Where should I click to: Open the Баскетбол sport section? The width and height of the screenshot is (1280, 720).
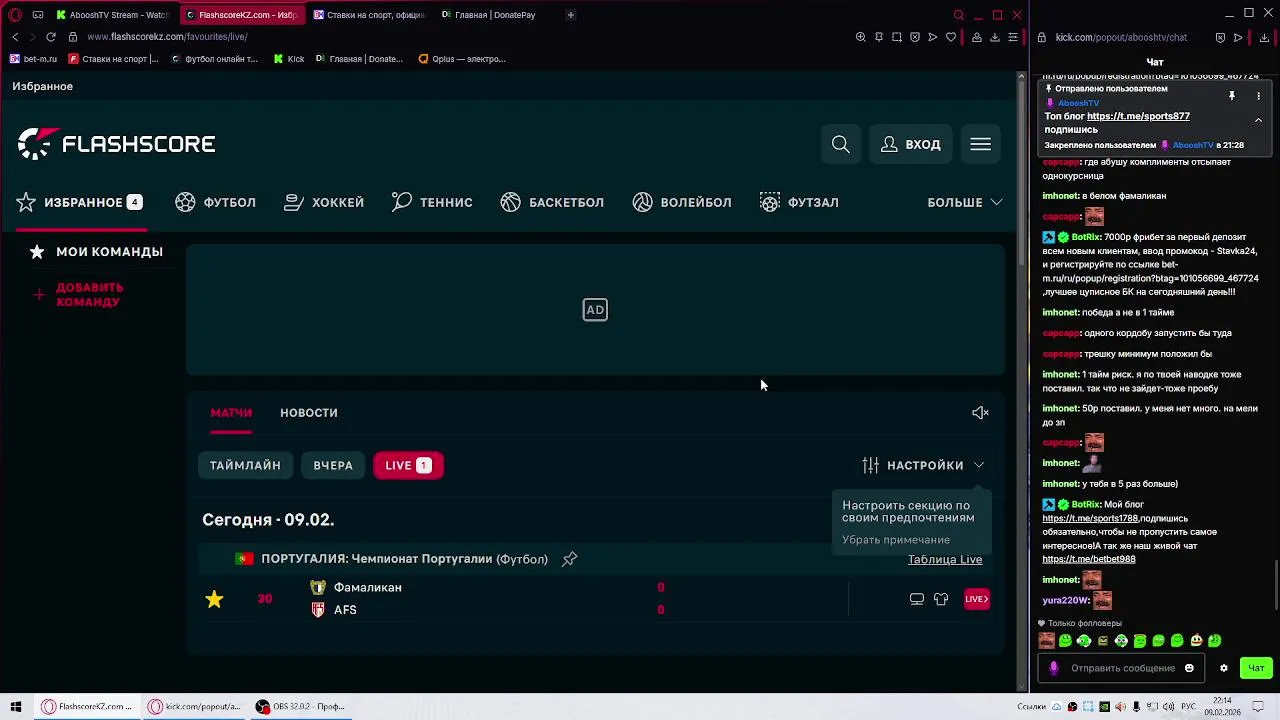[x=552, y=202]
